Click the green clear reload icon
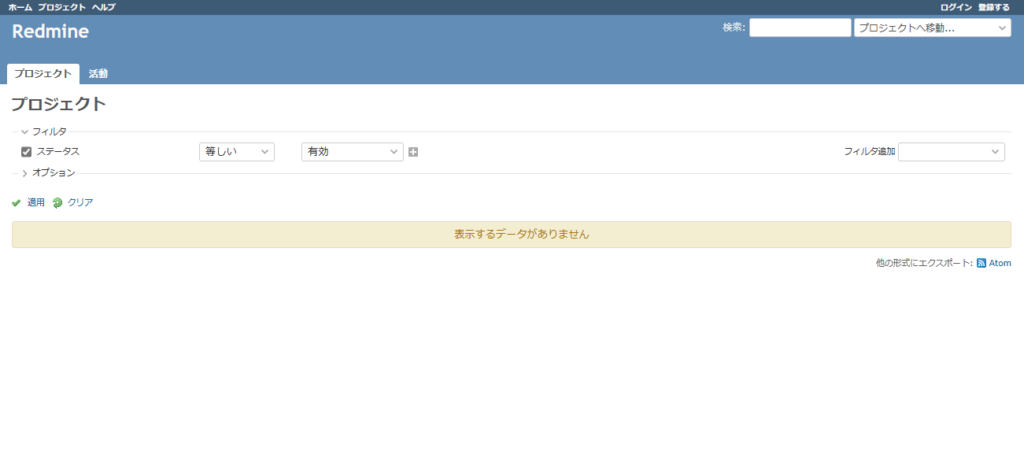1024x470 pixels. point(57,203)
